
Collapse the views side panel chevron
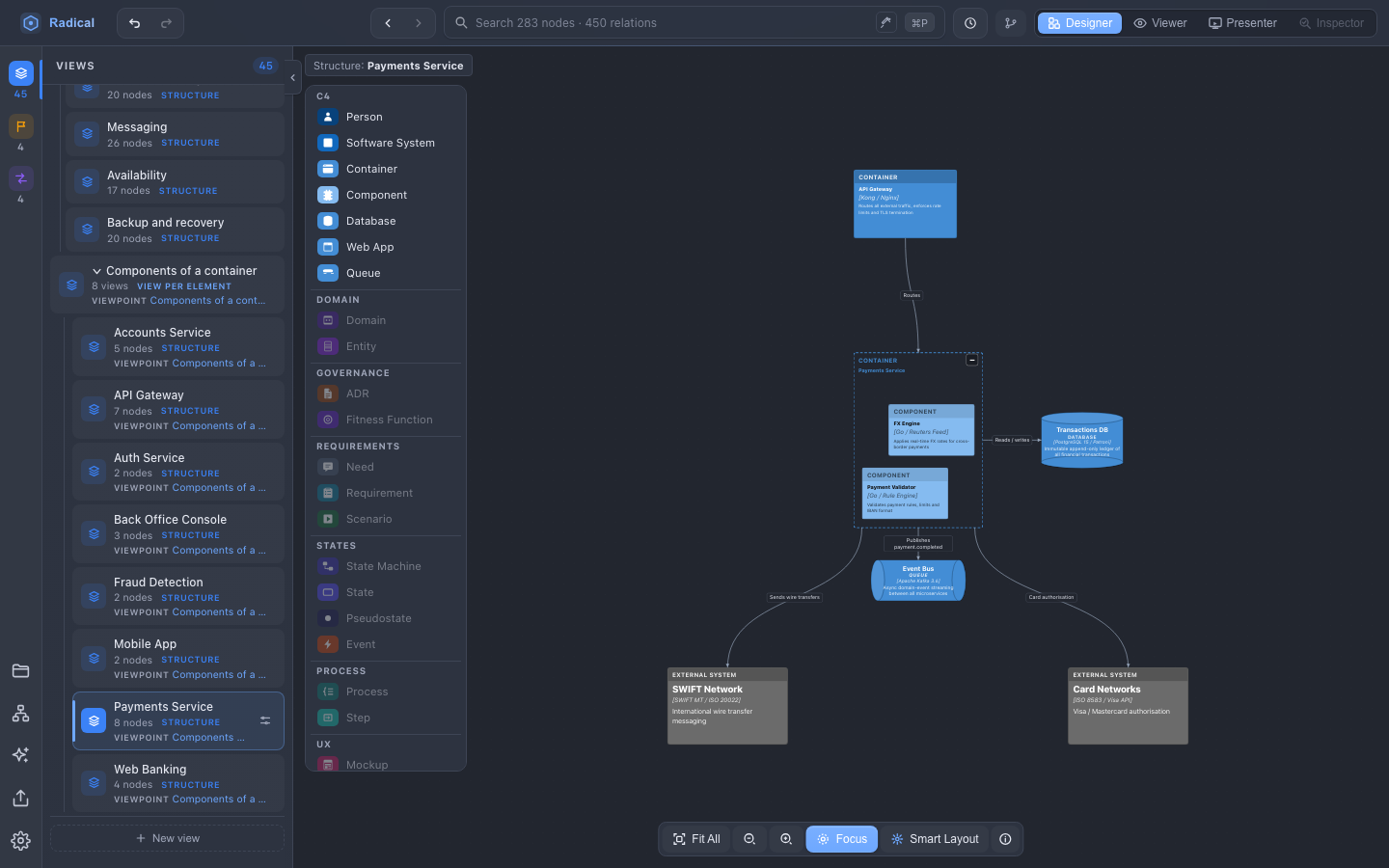click(292, 77)
